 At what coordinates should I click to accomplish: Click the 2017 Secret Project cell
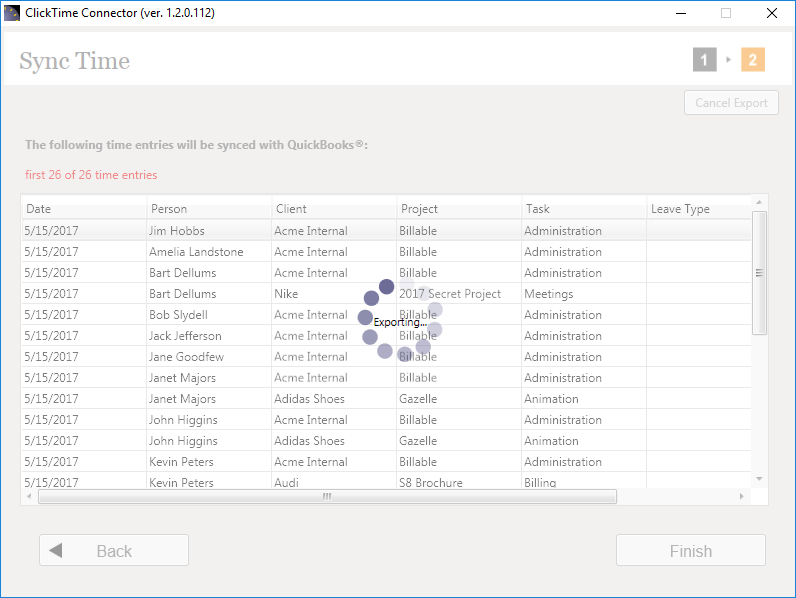459,293
